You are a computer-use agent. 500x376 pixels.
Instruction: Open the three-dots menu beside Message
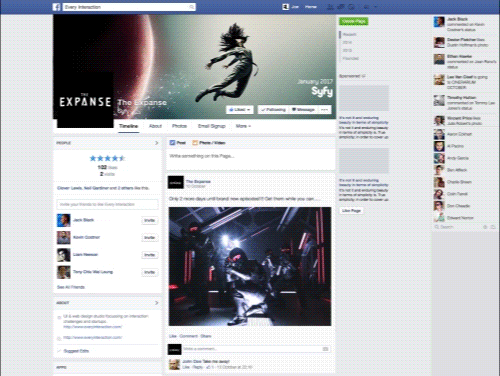324,110
